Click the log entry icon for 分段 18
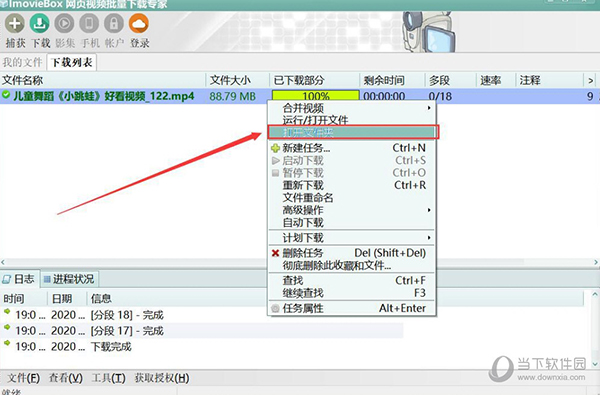The image size is (600, 395). (7, 312)
